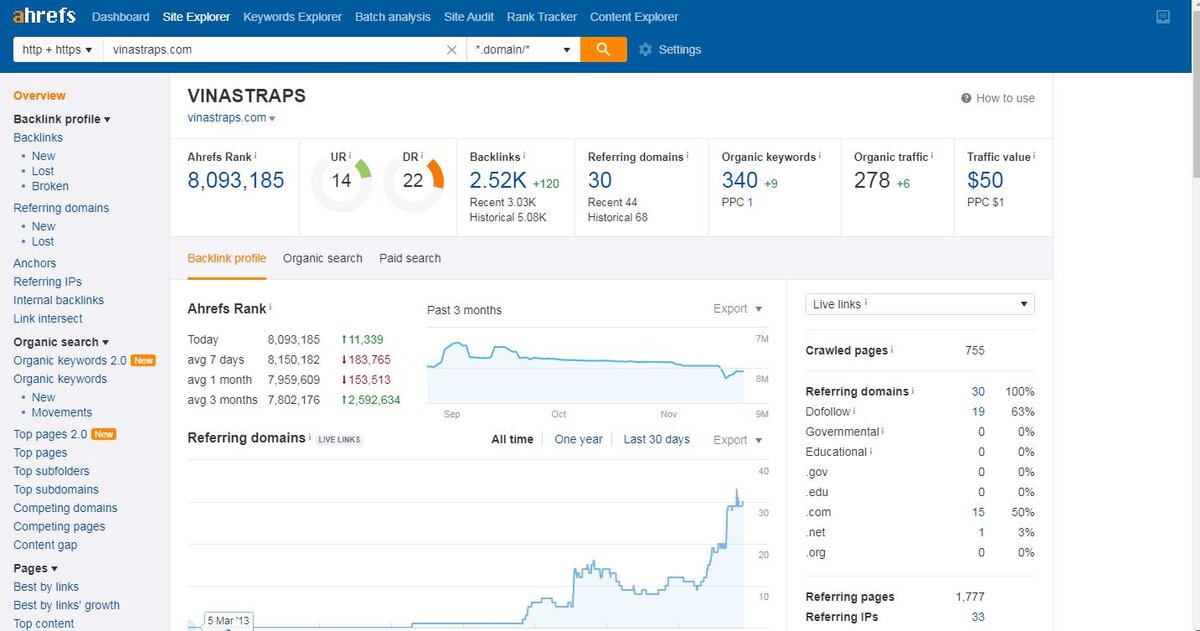Screen dimensions: 1200x631
Task: Switch to the Organic search tab
Action: click(x=323, y=258)
